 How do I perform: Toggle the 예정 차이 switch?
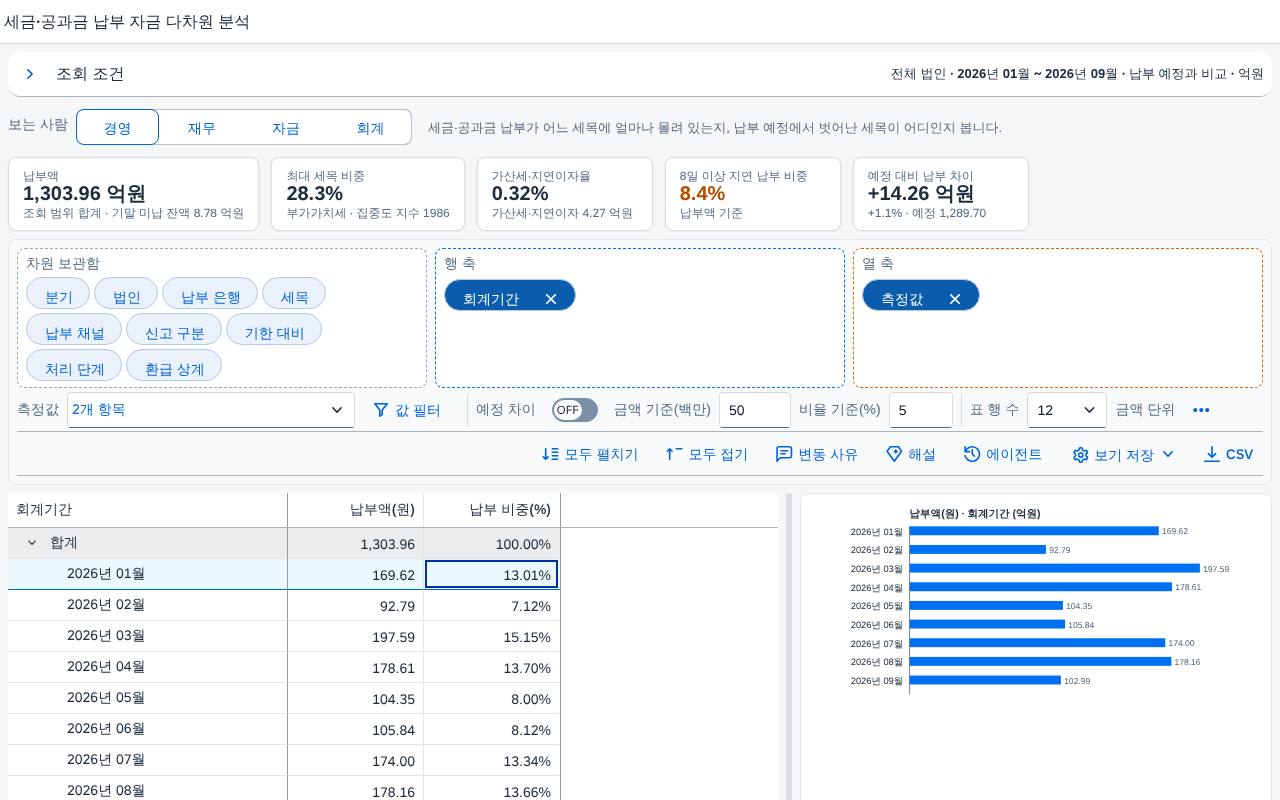click(x=575, y=410)
